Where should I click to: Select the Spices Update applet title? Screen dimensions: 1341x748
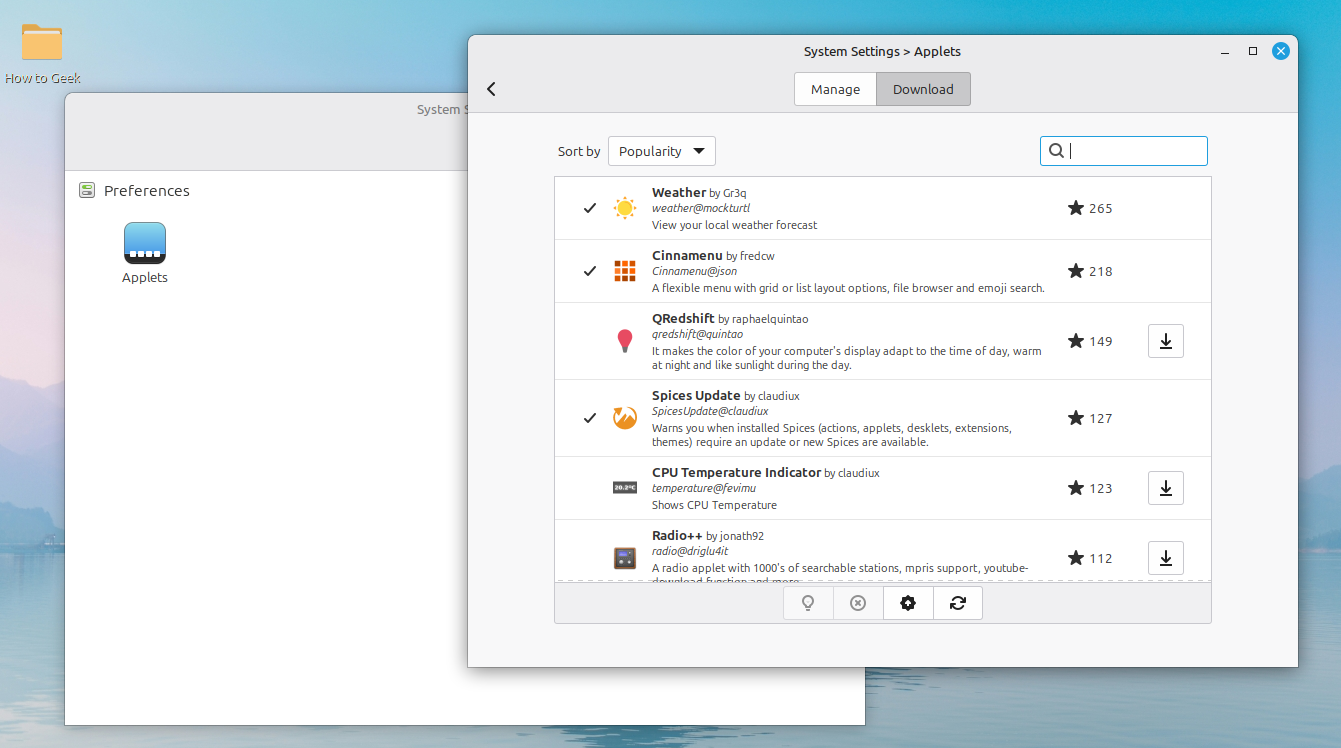coord(696,395)
